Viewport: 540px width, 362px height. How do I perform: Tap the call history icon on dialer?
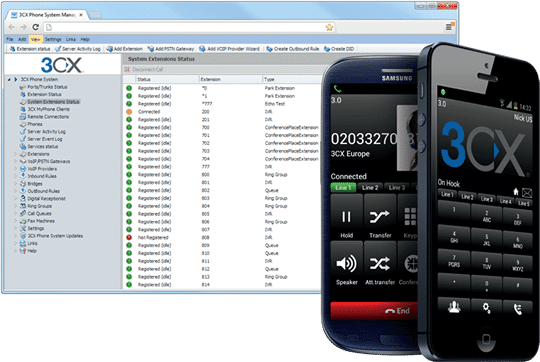(x=518, y=309)
